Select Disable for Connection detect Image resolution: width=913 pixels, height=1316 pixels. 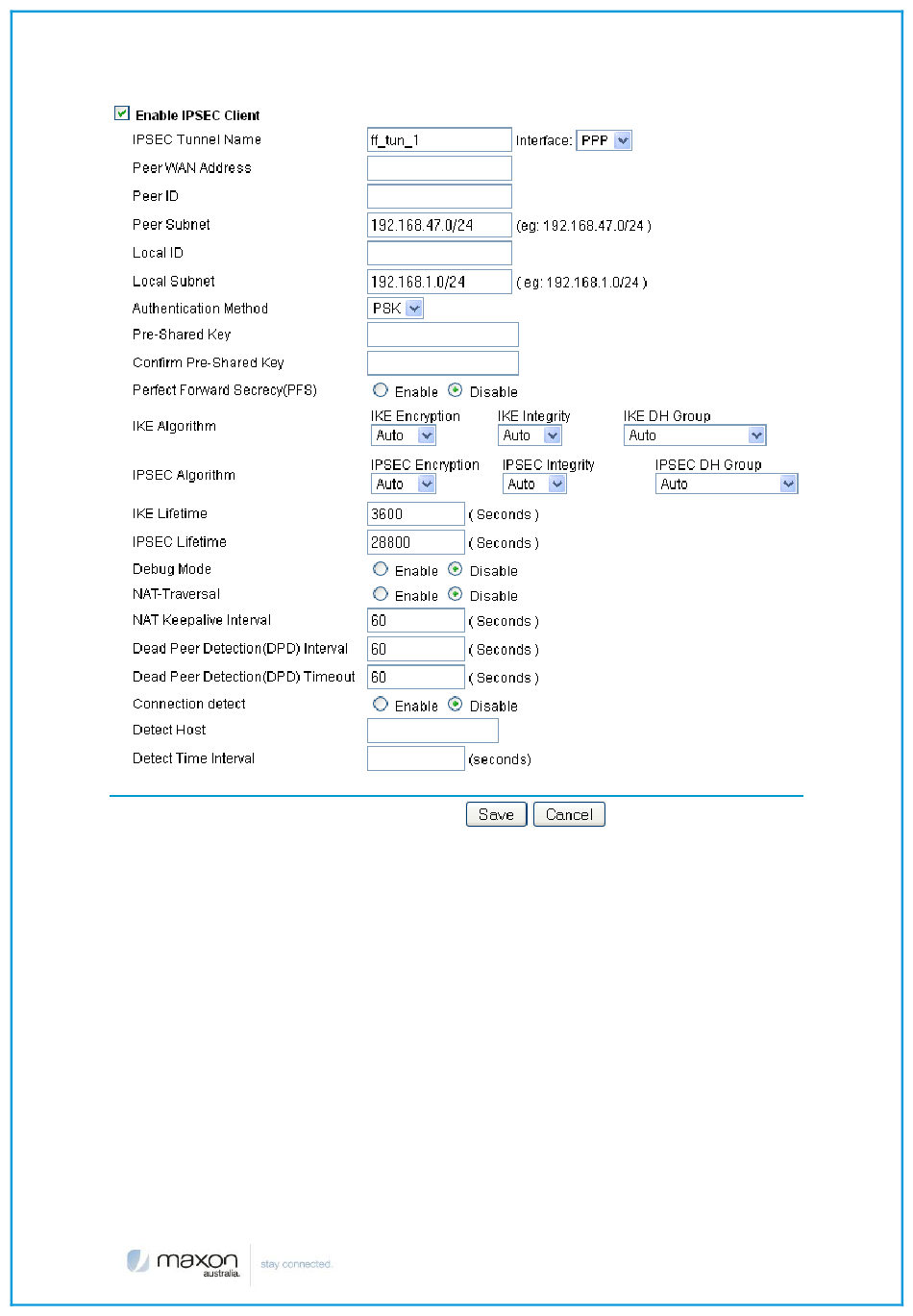(x=456, y=704)
